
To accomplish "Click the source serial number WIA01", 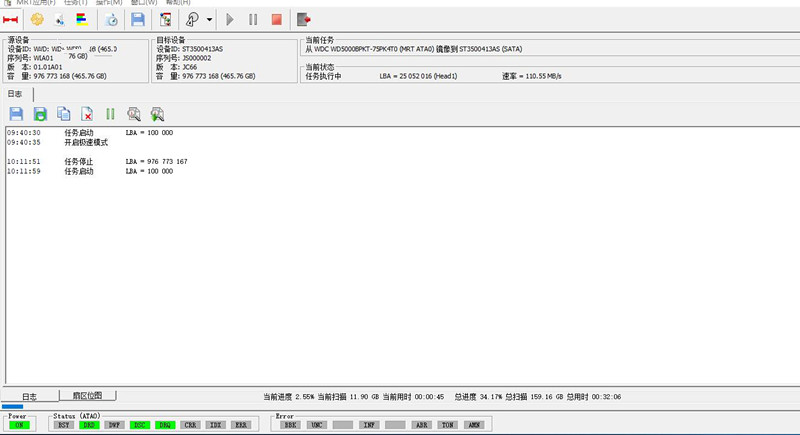I will click(43, 58).
